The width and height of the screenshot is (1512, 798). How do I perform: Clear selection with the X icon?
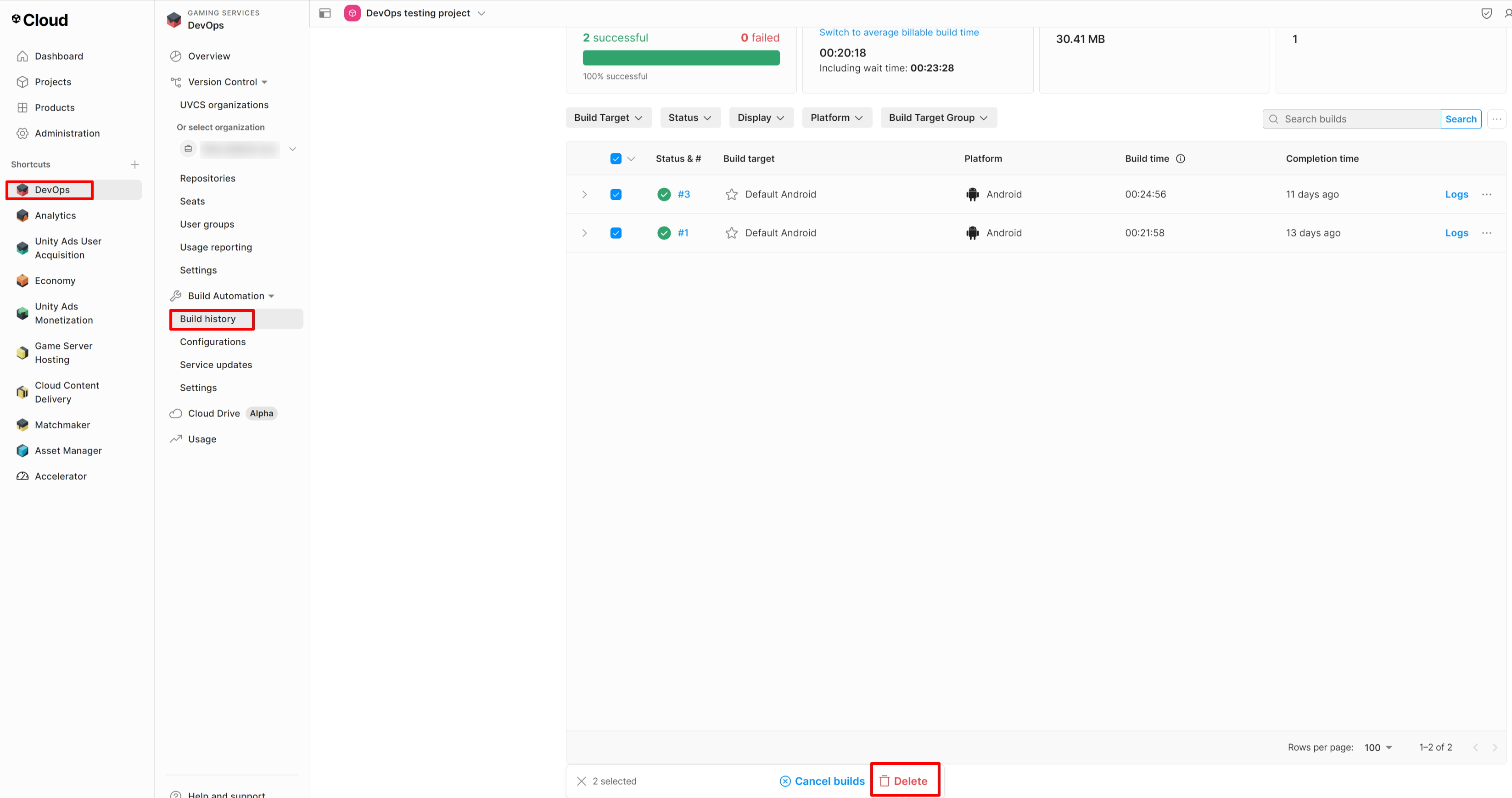tap(581, 781)
